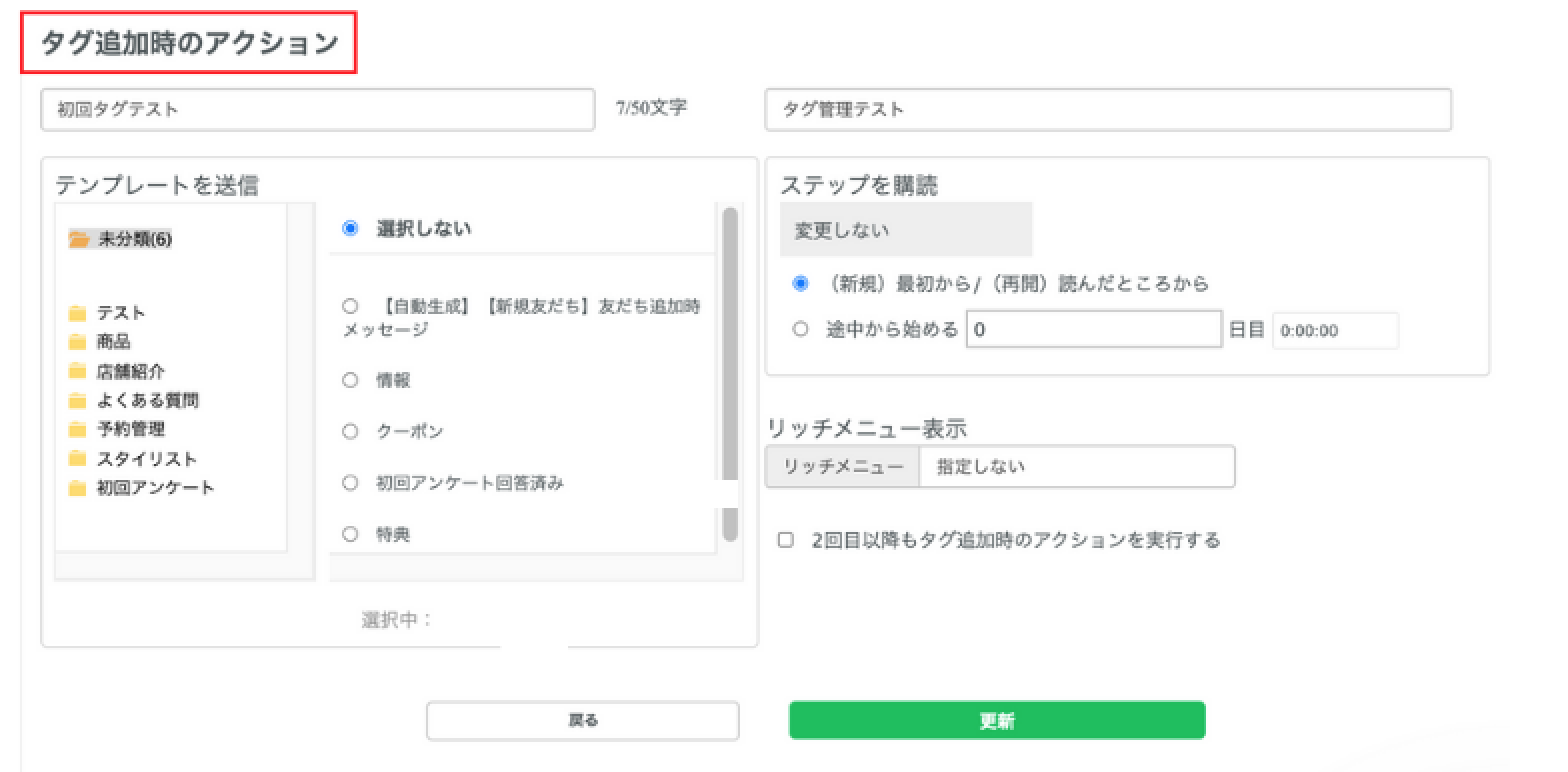
Task: Select the クーポン template radio button
Action: [350, 431]
